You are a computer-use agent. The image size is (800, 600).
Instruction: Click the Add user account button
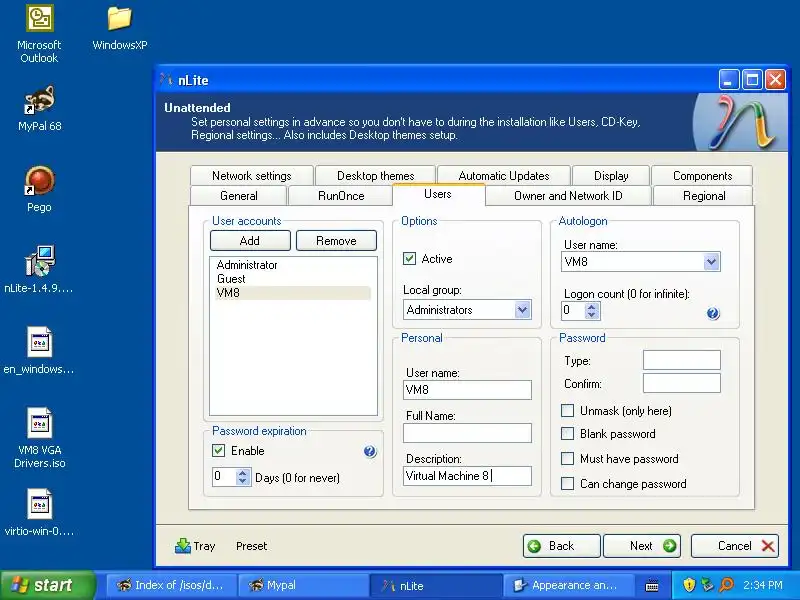click(250, 240)
